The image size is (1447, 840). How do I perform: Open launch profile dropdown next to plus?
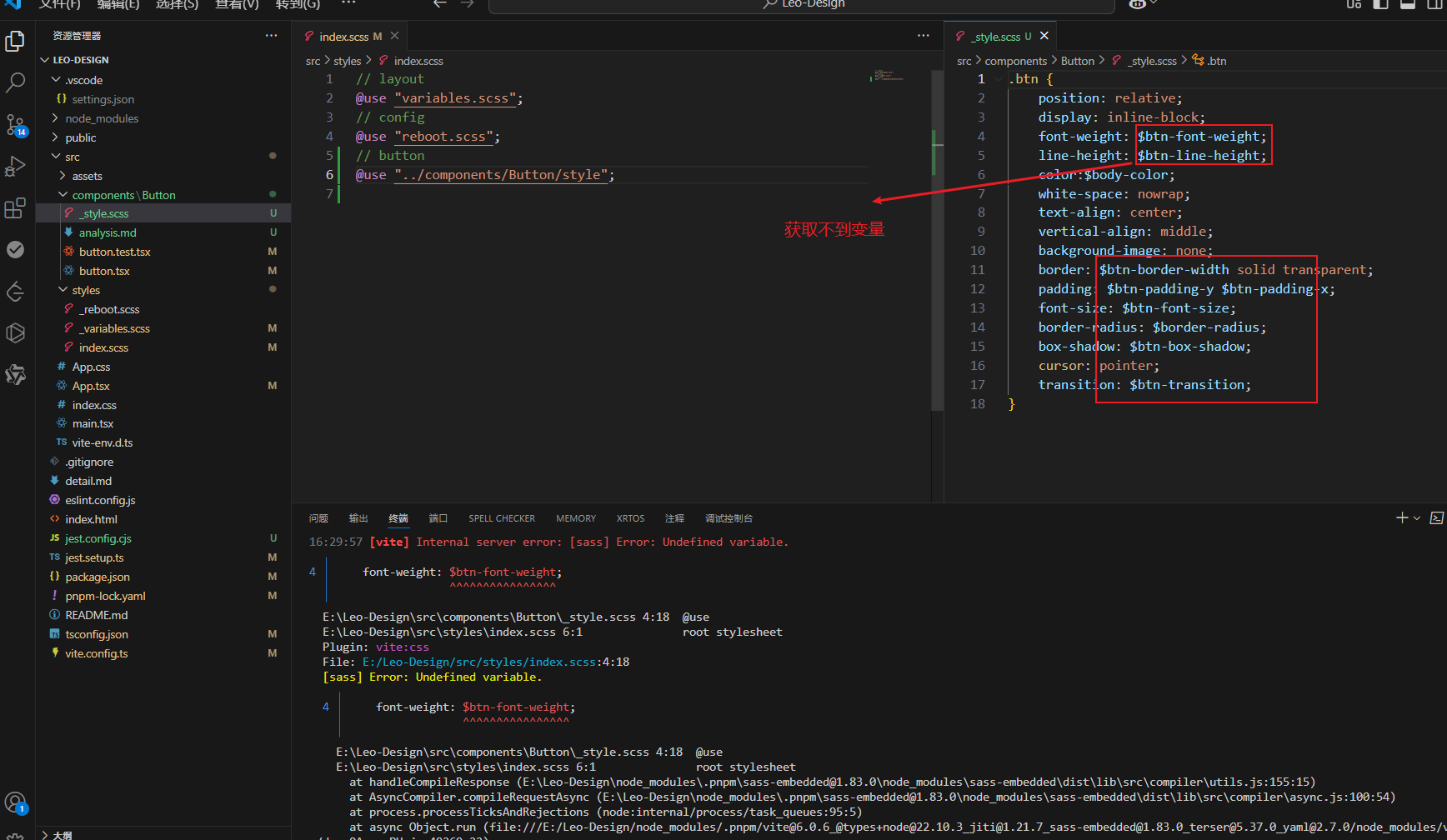(1417, 518)
